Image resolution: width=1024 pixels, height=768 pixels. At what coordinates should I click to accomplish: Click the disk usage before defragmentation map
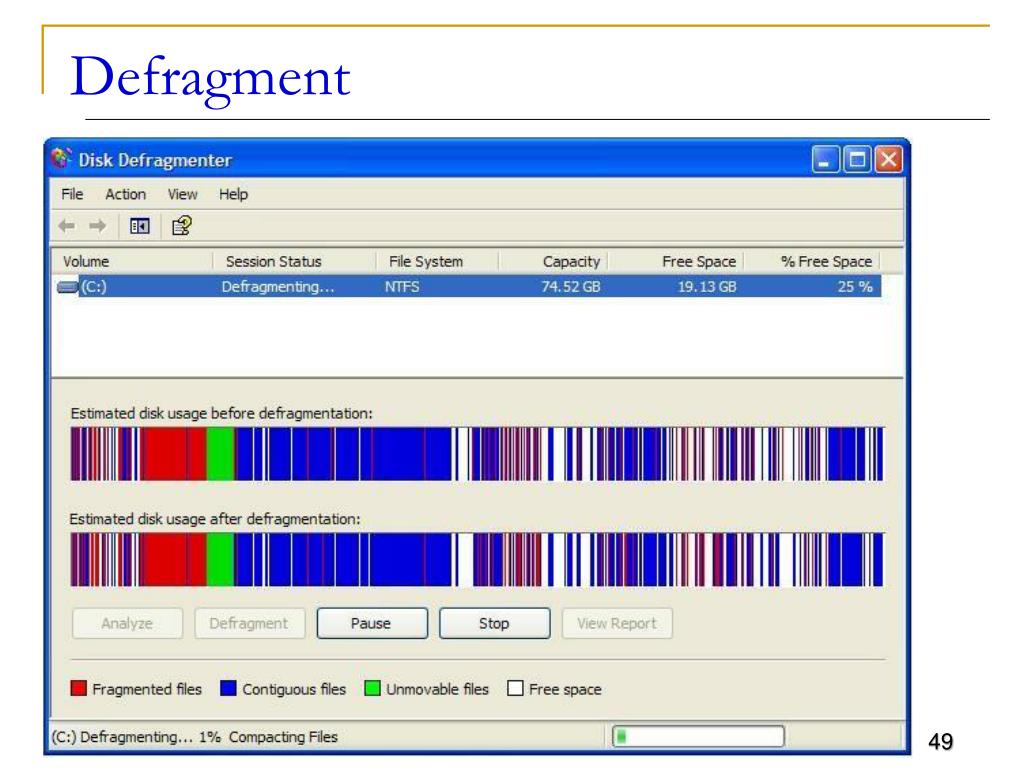pyautogui.click(x=477, y=454)
